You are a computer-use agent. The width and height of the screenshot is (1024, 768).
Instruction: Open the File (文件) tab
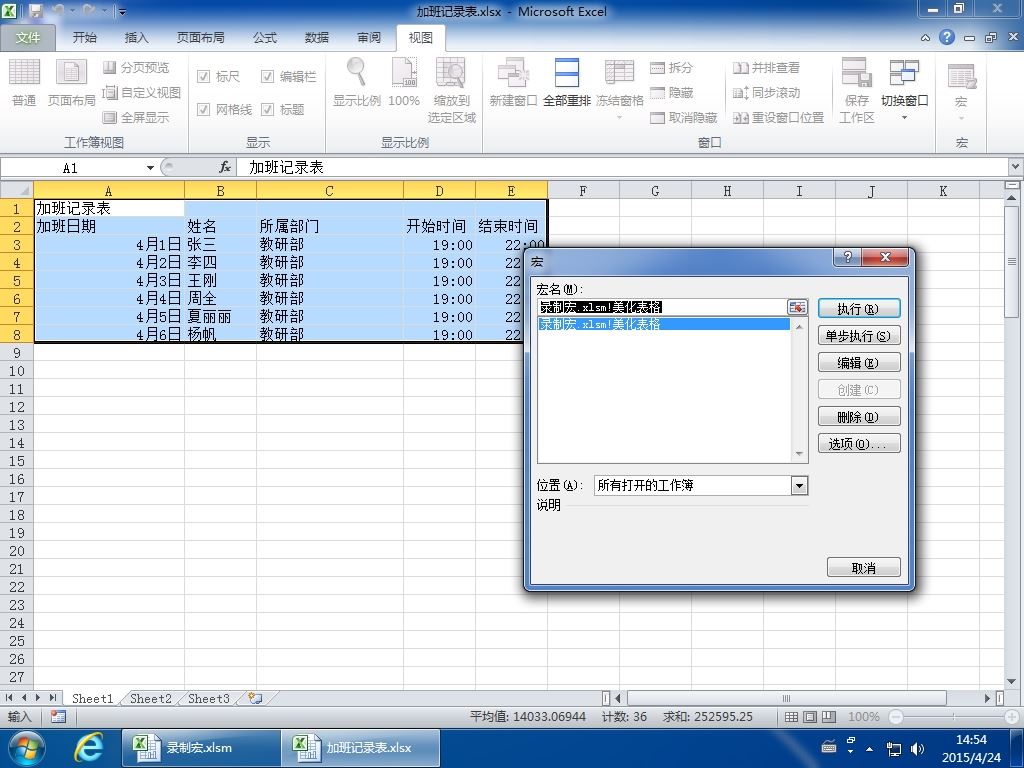click(x=27, y=38)
